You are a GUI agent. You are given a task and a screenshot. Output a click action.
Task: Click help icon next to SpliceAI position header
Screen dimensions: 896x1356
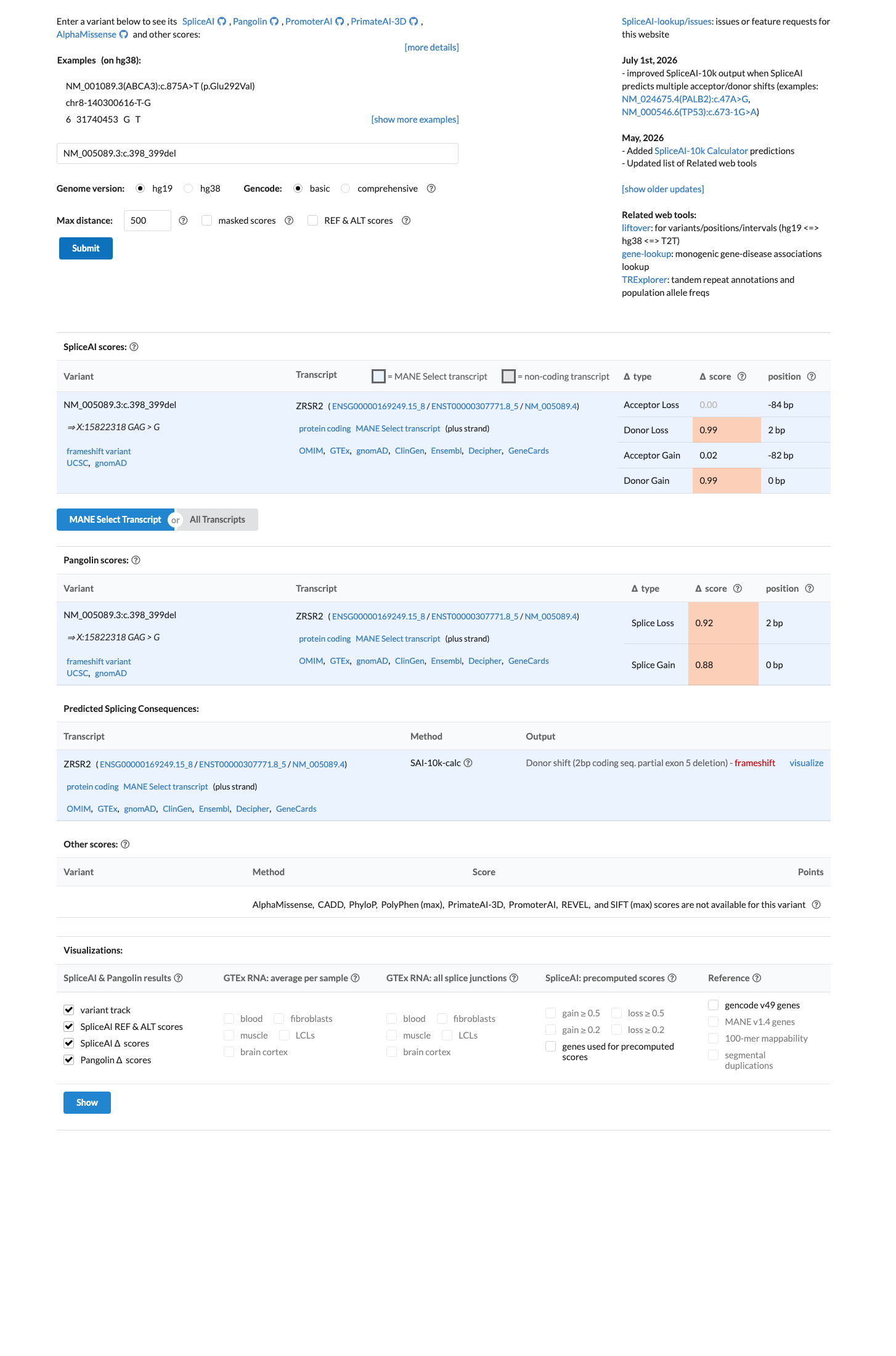point(812,377)
